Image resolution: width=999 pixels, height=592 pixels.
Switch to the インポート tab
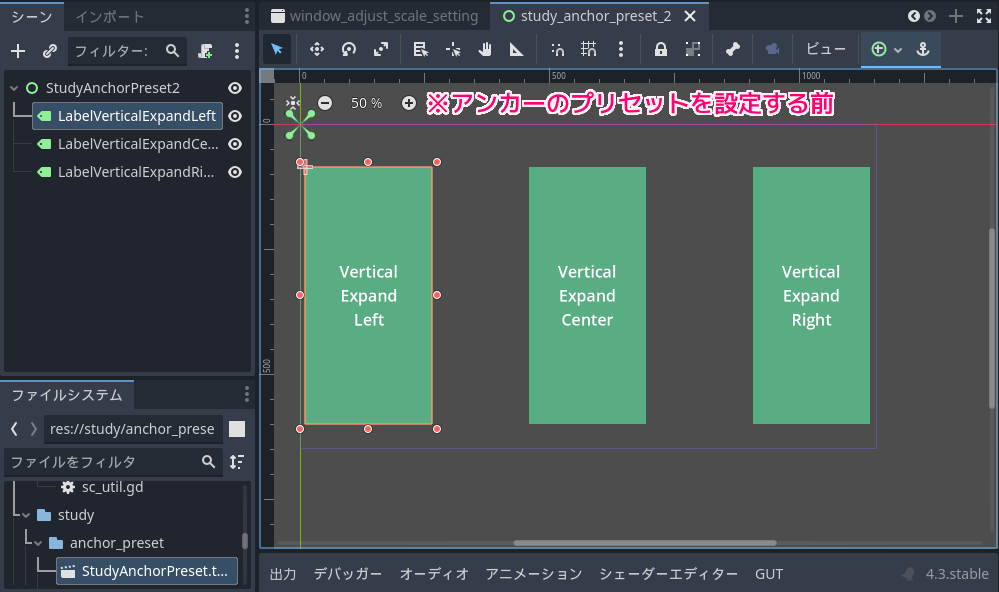point(110,16)
